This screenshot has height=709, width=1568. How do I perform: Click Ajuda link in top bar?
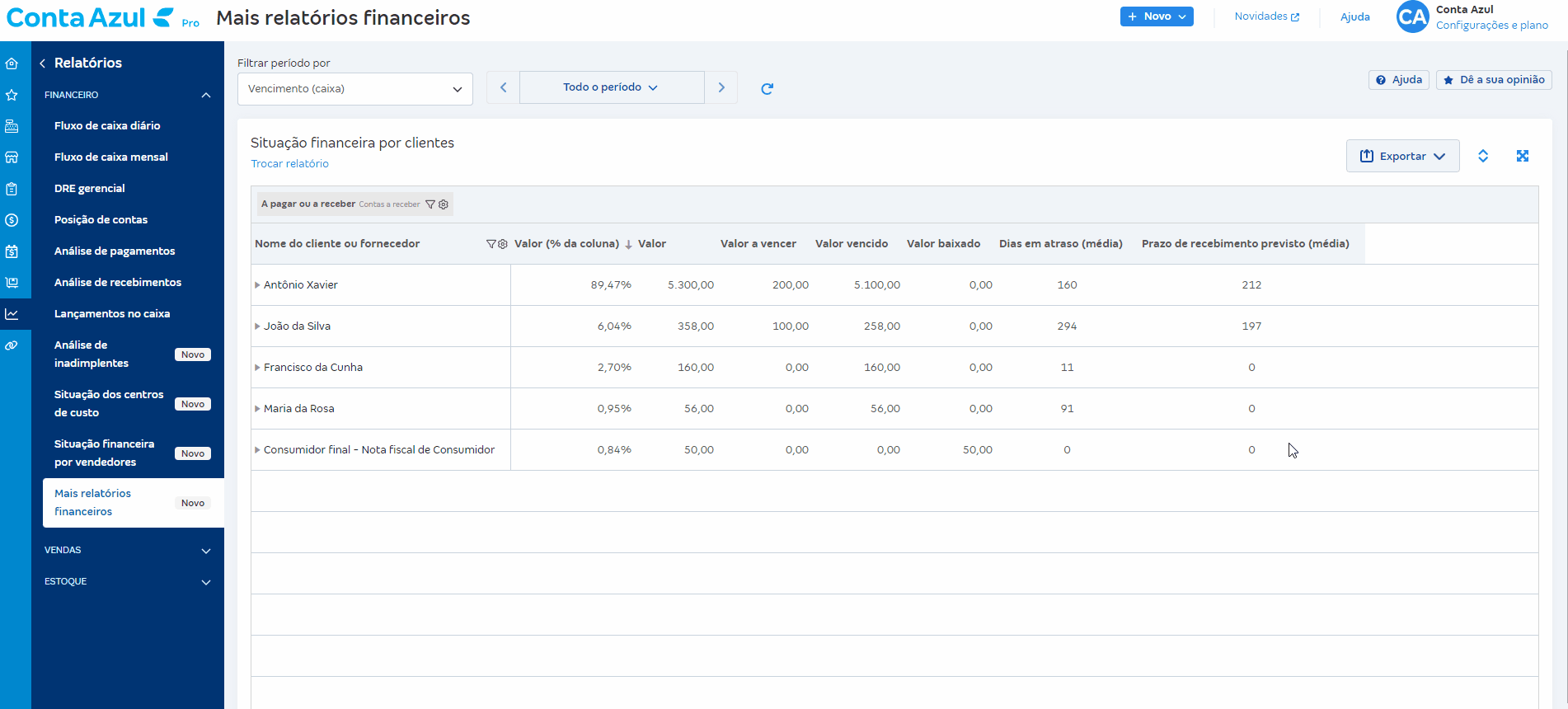point(1354,17)
